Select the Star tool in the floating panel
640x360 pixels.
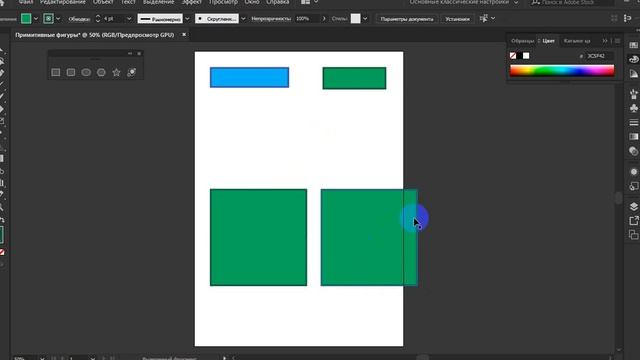(x=116, y=73)
